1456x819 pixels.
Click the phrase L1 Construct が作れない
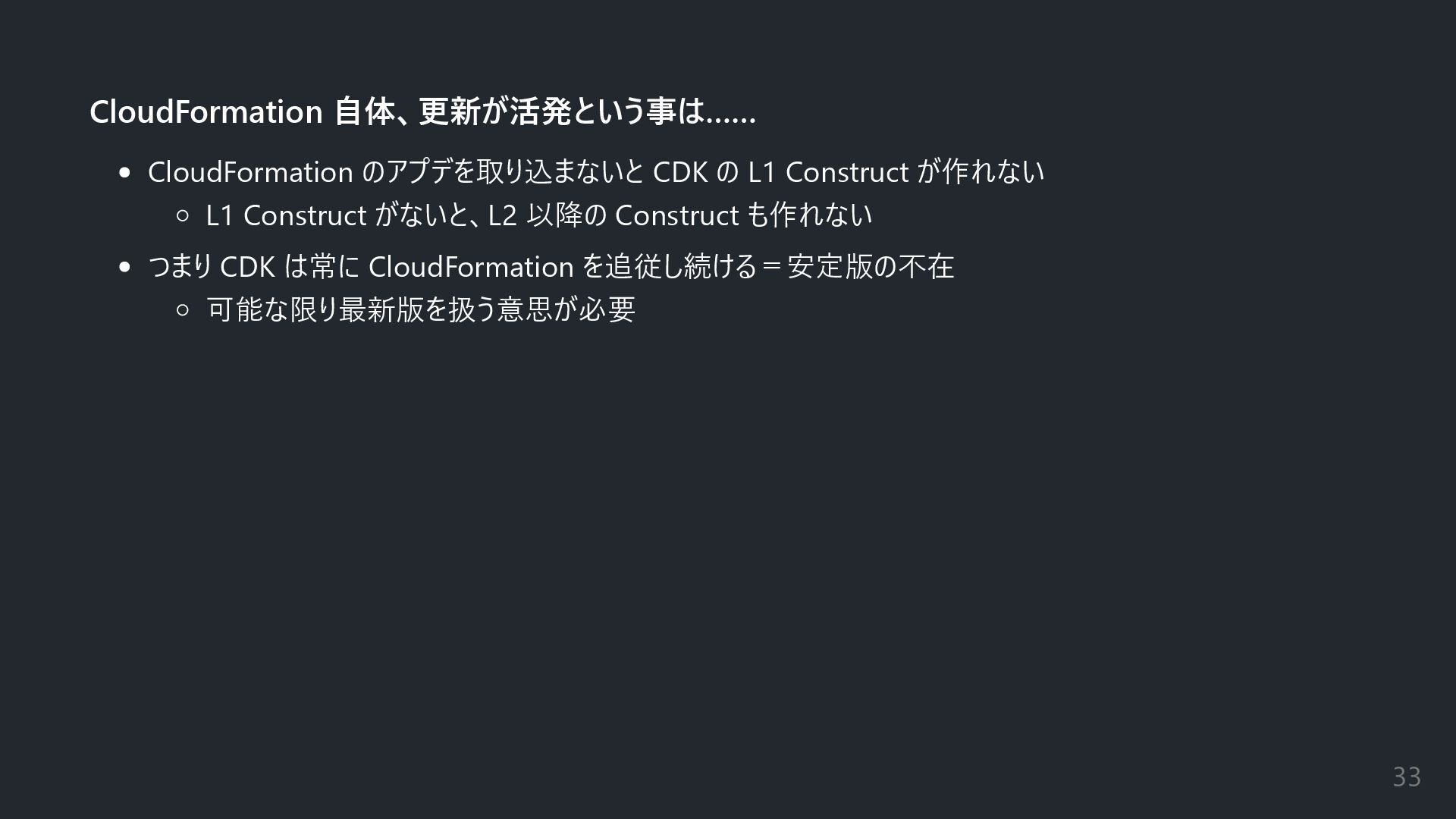[x=896, y=172]
